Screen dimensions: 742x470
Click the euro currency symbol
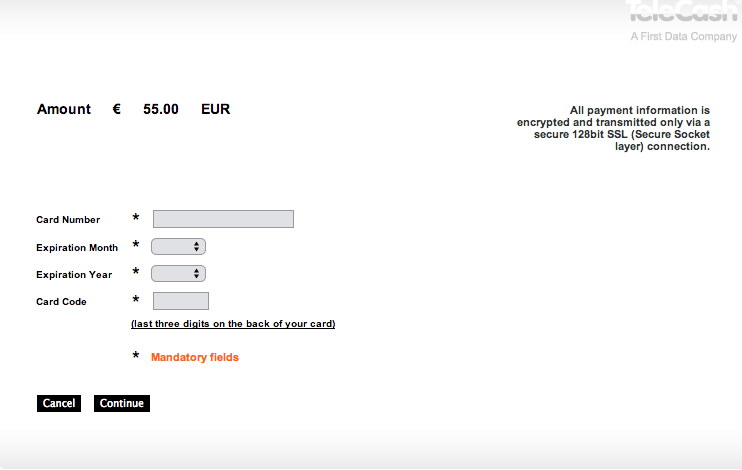point(117,109)
